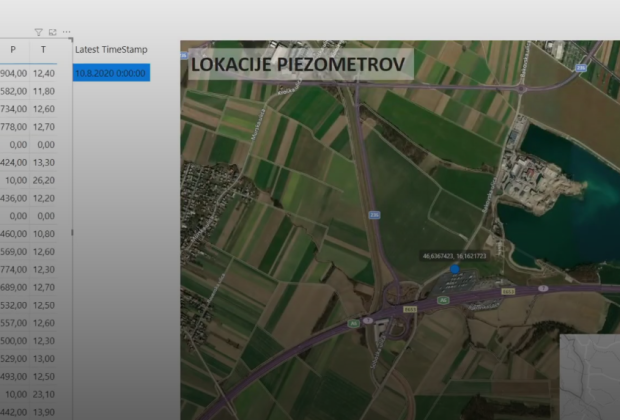Sort the table by the P column header
This screenshot has width=620, height=420.
13,49
